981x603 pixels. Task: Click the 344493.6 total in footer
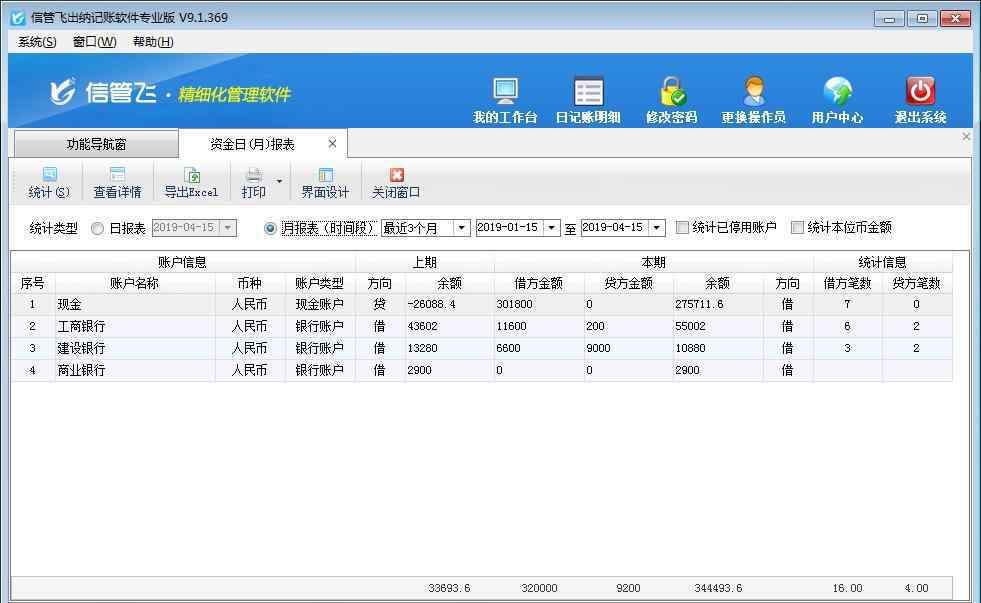[718, 588]
